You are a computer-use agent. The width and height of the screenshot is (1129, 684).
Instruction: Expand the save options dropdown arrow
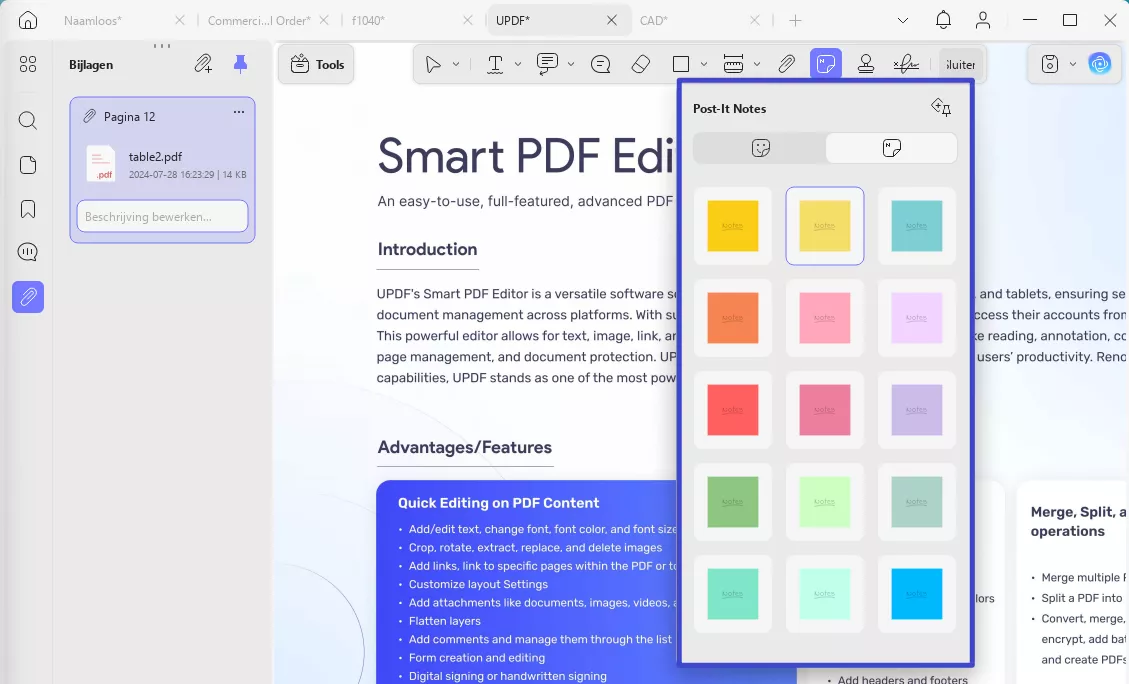coord(1073,64)
